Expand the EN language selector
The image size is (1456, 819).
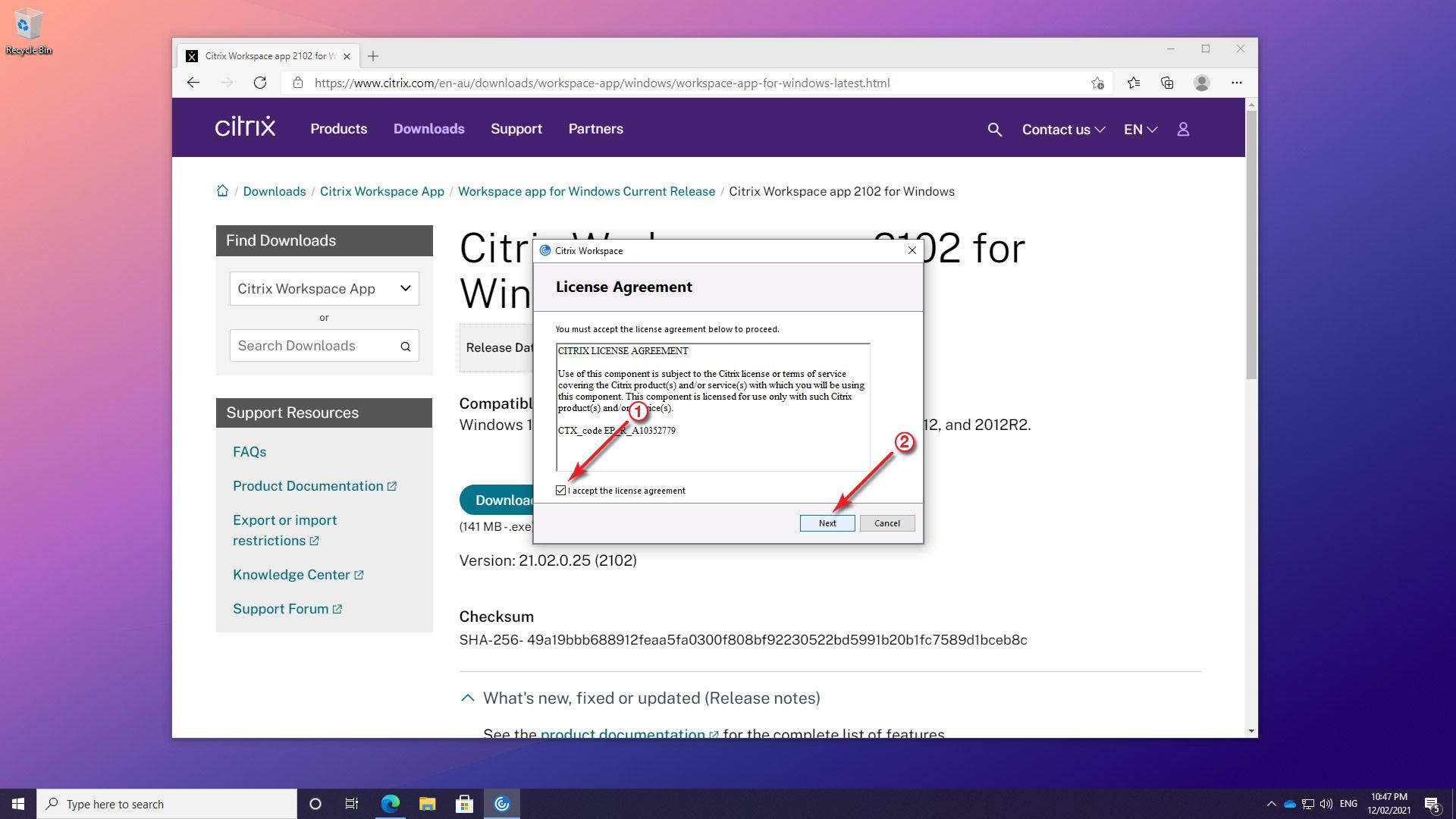(1140, 130)
